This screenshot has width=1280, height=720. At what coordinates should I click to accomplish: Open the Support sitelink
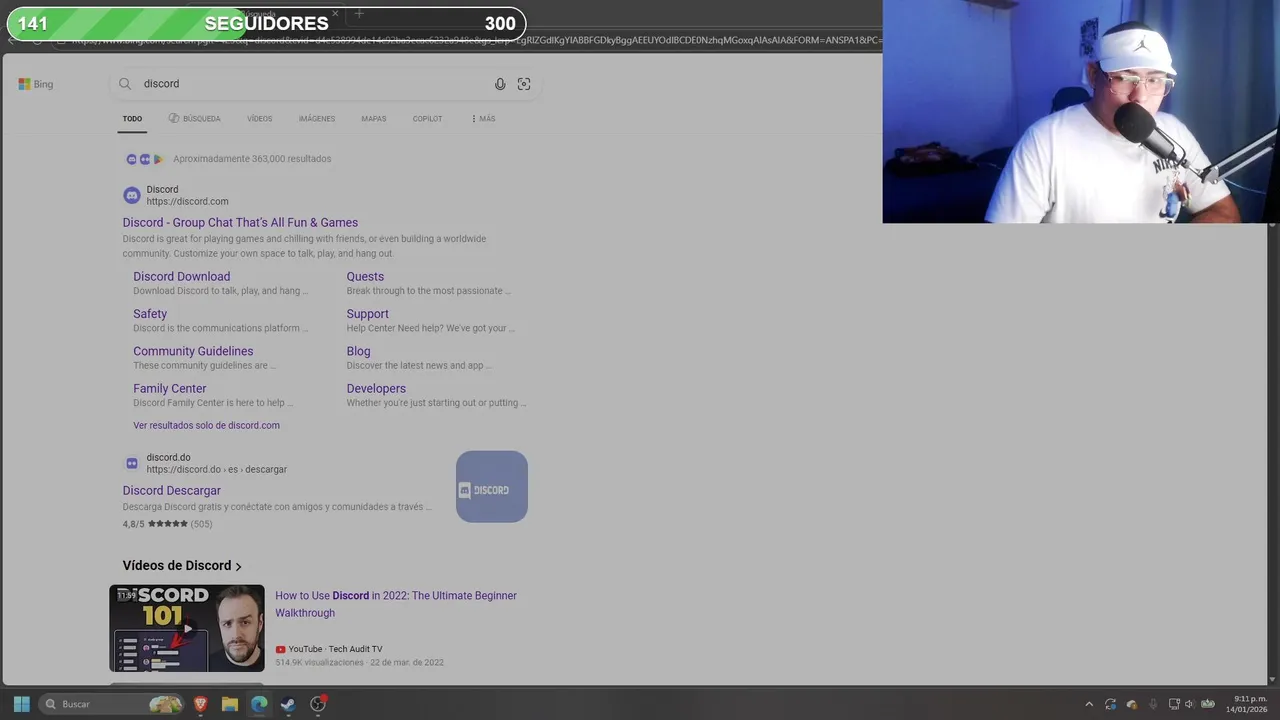click(x=367, y=314)
